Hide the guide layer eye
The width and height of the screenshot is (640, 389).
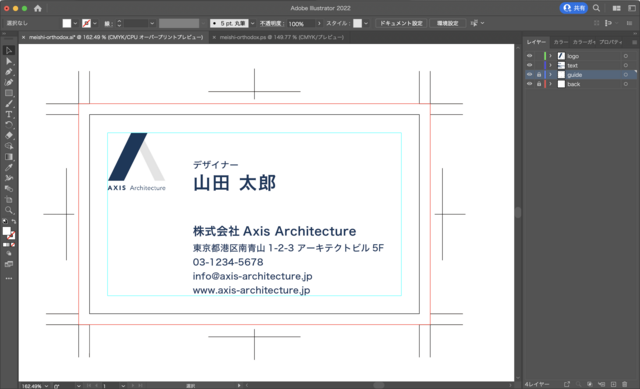point(529,75)
